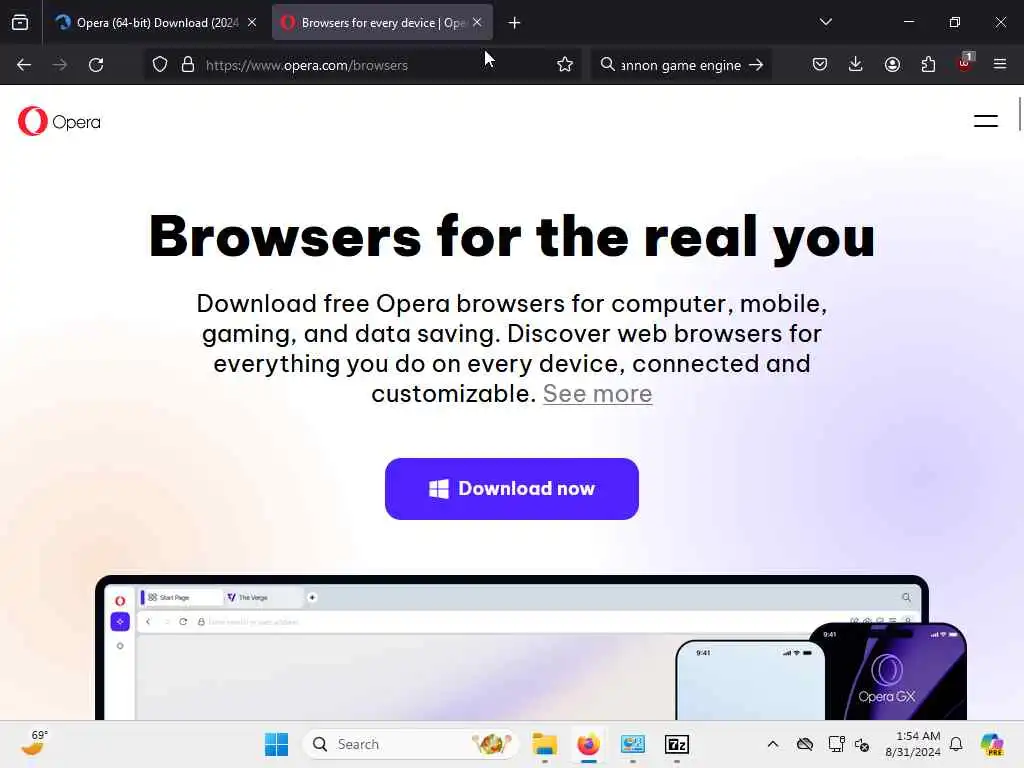This screenshot has width=1024, height=768.
Task: Click the muted volume tray icon
Action: click(x=862, y=744)
